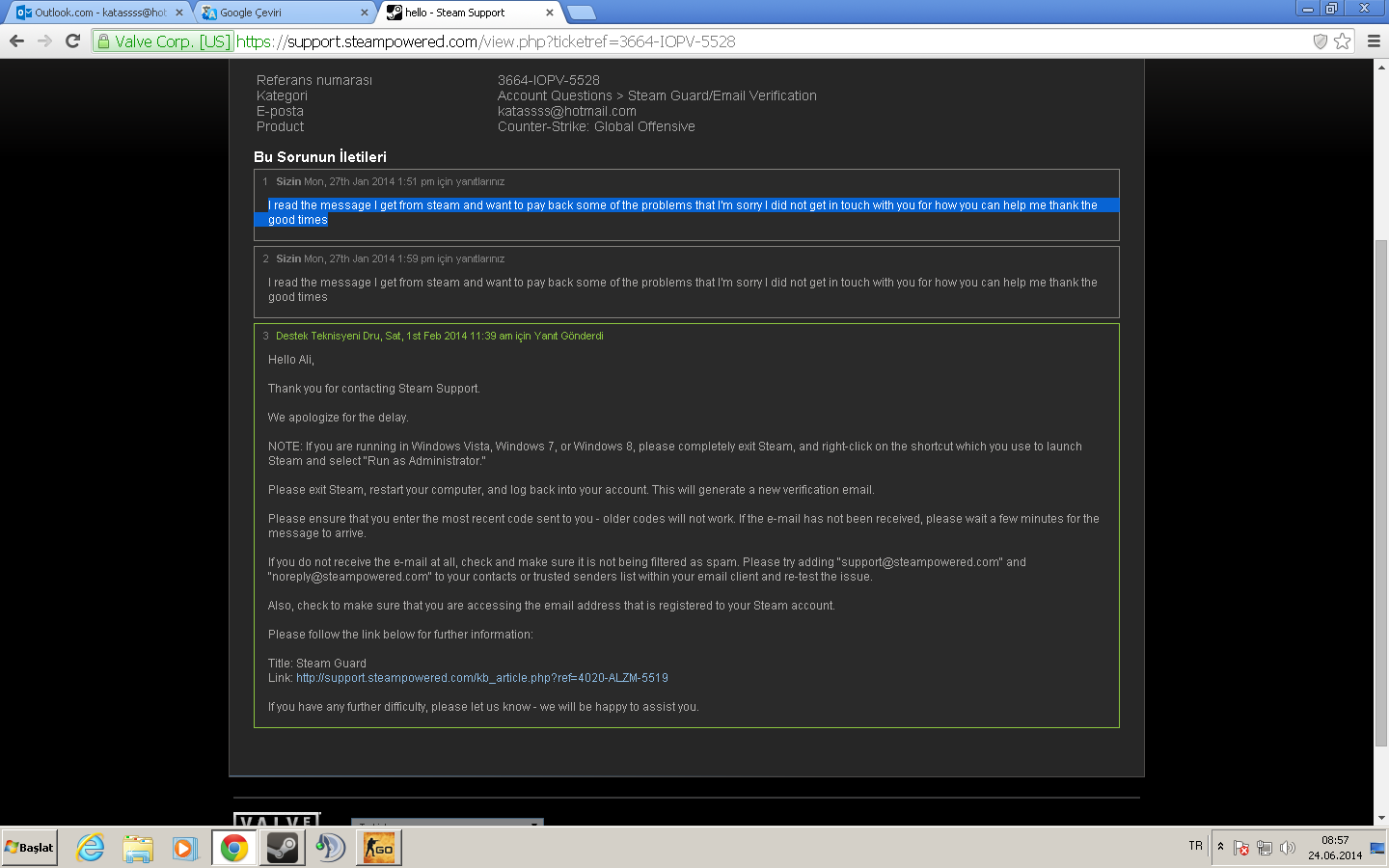1389x868 pixels.
Task: Click the katassss@hotmail.com email text
Action: pyautogui.click(x=567, y=111)
